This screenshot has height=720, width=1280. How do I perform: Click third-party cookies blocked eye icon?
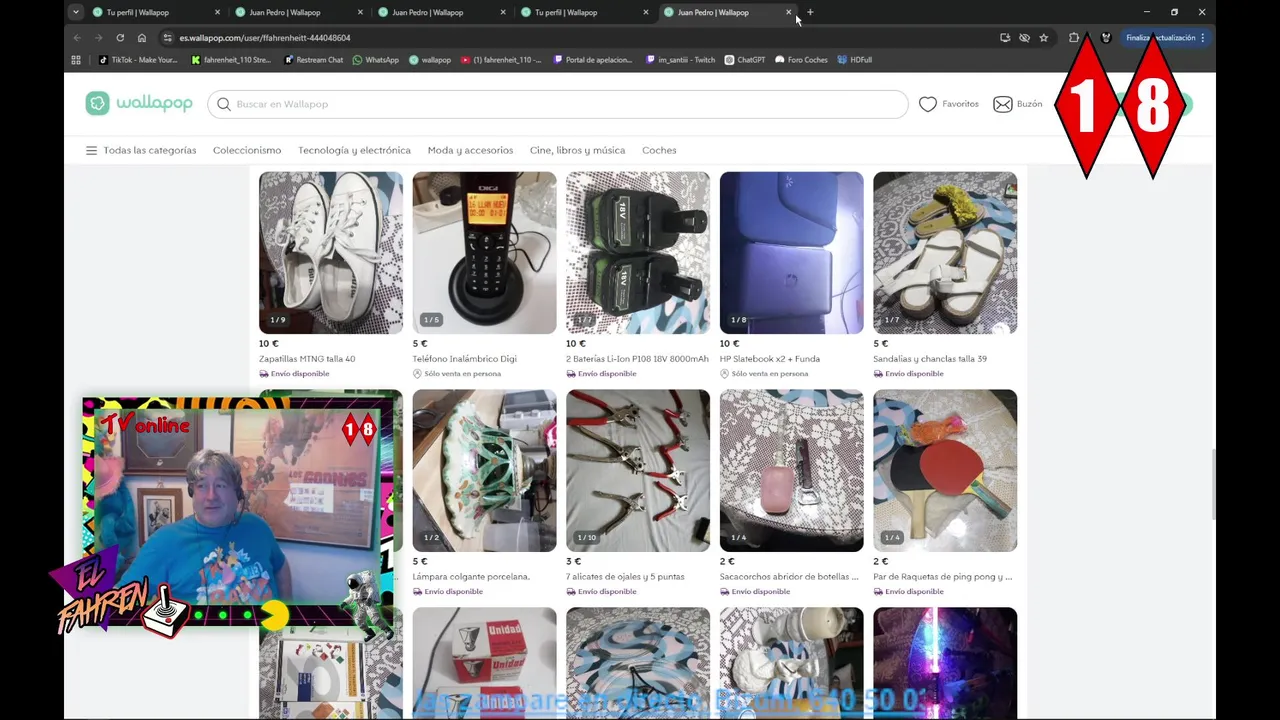(x=1024, y=38)
